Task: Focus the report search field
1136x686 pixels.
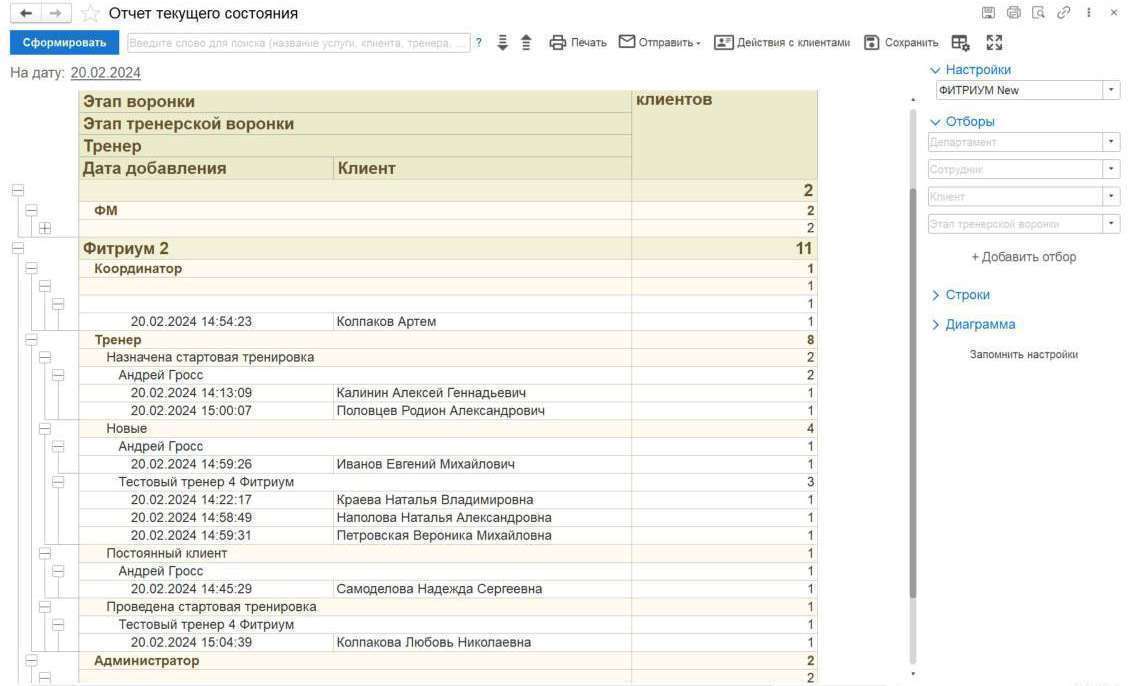Action: (x=298, y=43)
